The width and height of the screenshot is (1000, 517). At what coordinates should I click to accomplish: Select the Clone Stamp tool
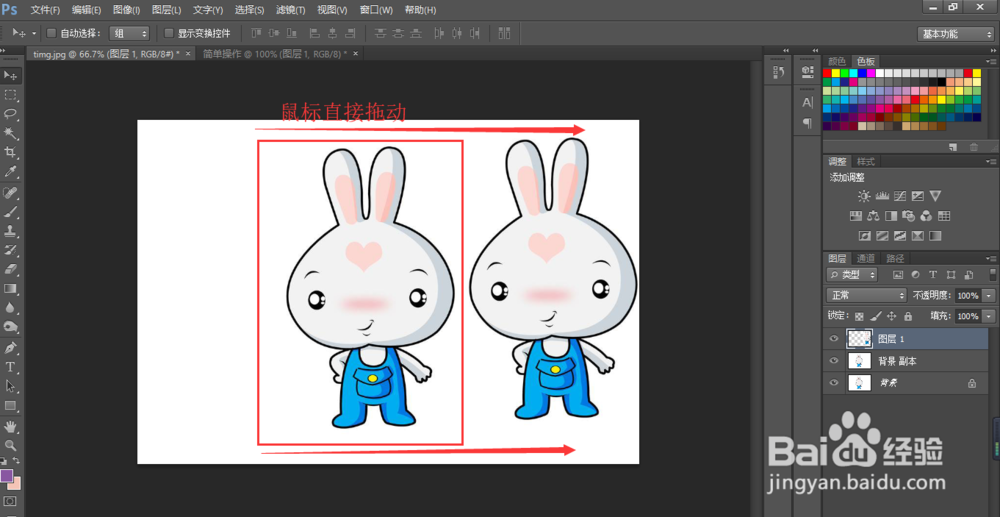pos(10,231)
